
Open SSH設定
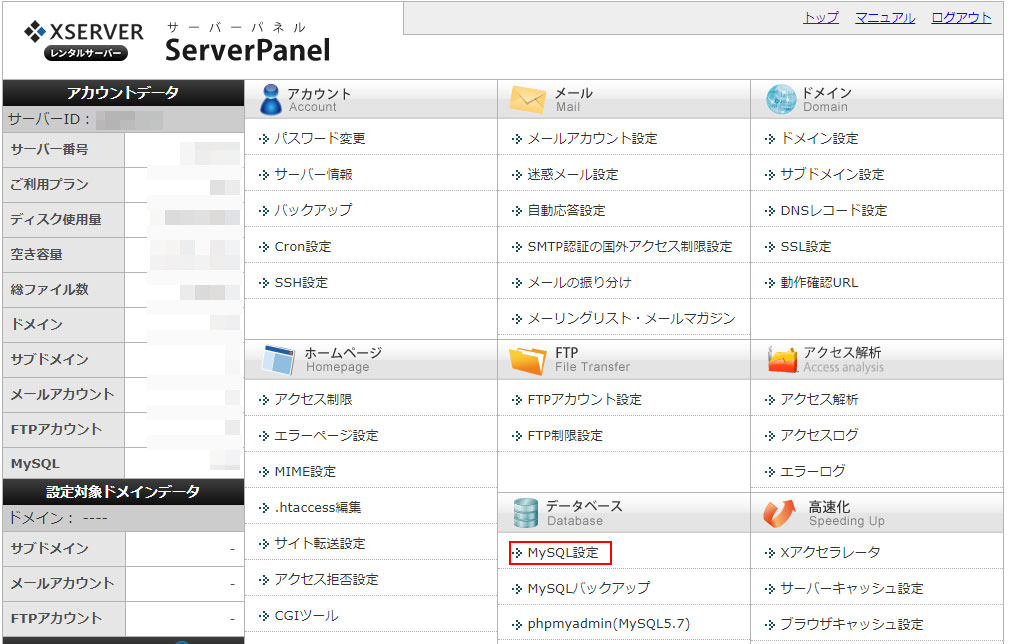coord(301,282)
